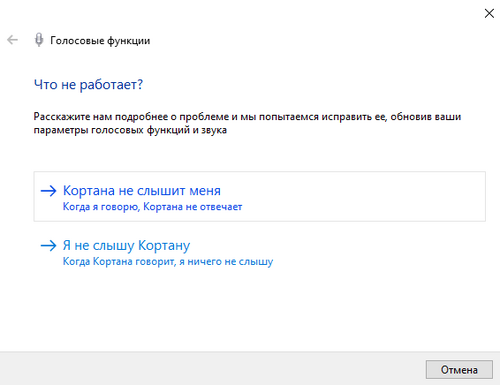Click the subtitle 'Когда я говорю, Кортана не отвечает'
The image size is (500, 385).
point(152,207)
